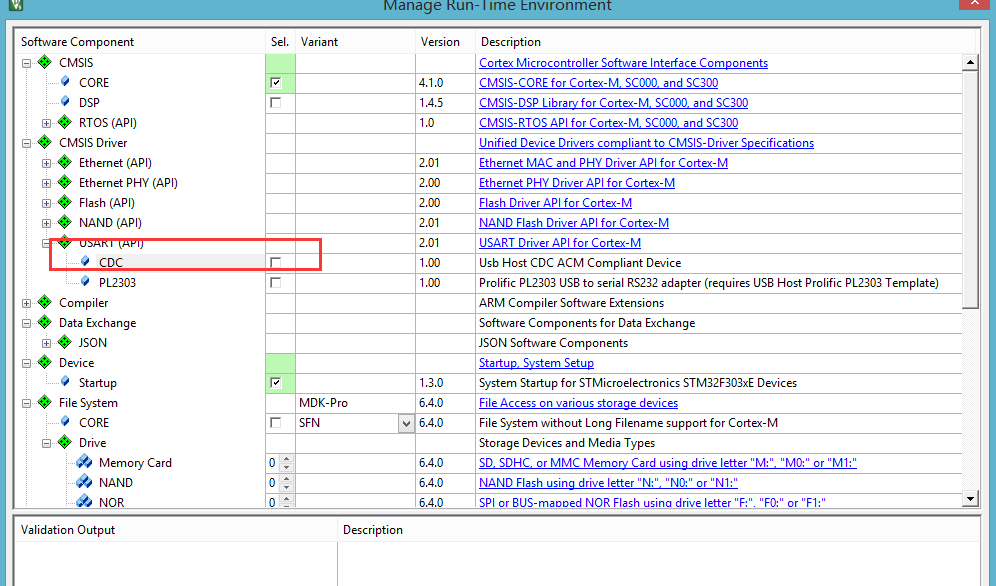The width and height of the screenshot is (996, 586).
Task: Click the green diamond icon beside Flash (API)
Action: pos(65,202)
